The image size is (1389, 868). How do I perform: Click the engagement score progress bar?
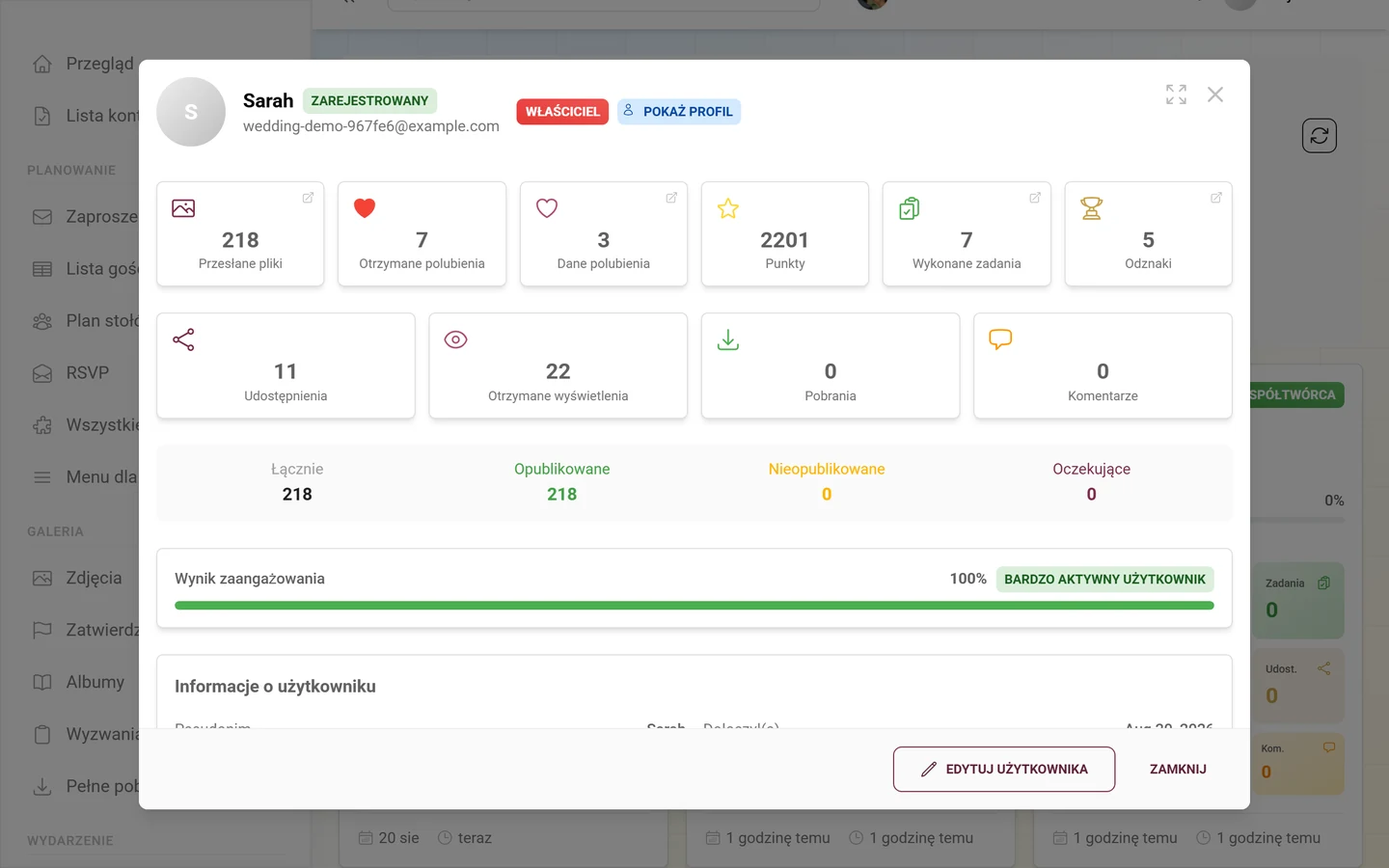(694, 606)
